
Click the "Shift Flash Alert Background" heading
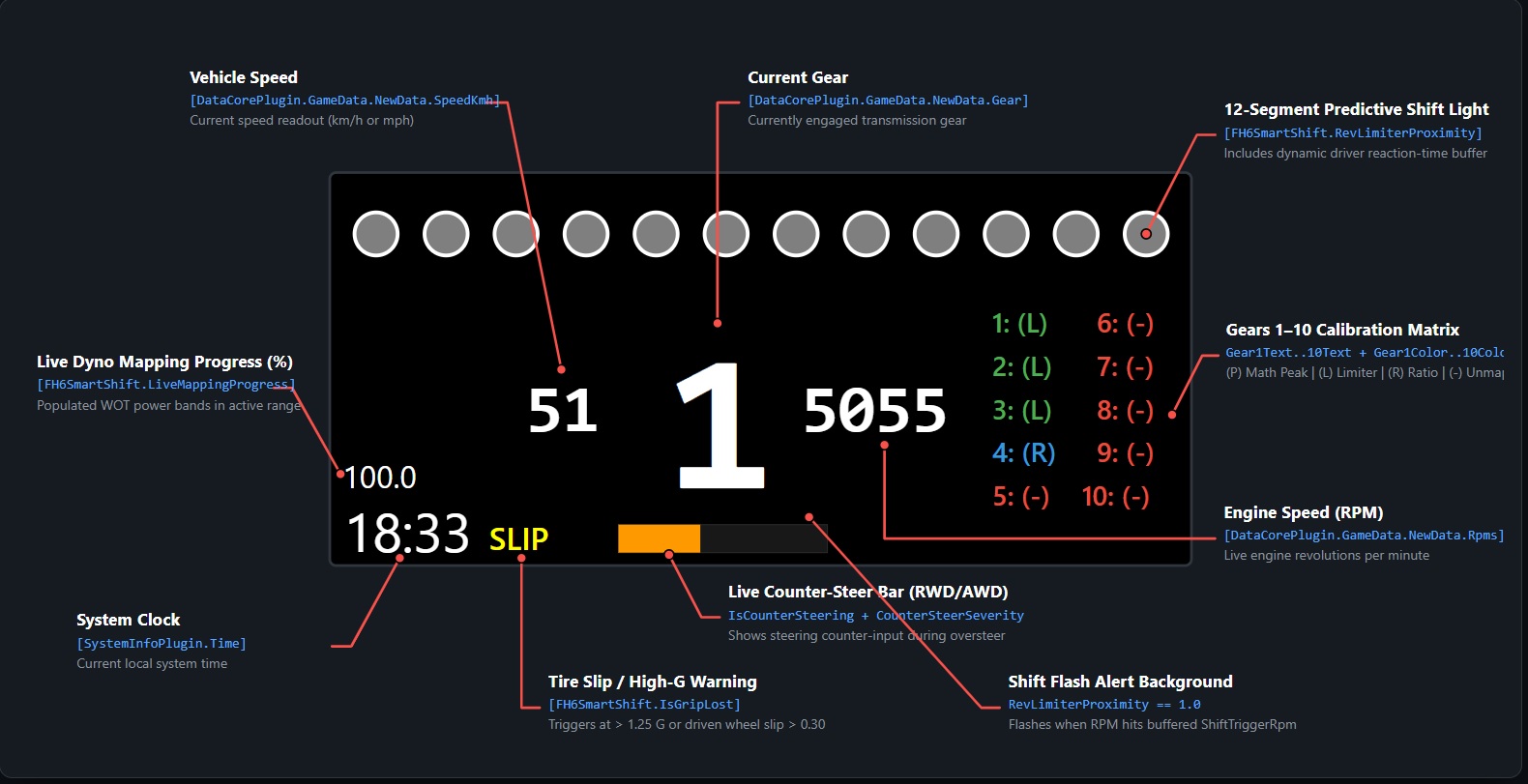1121,682
